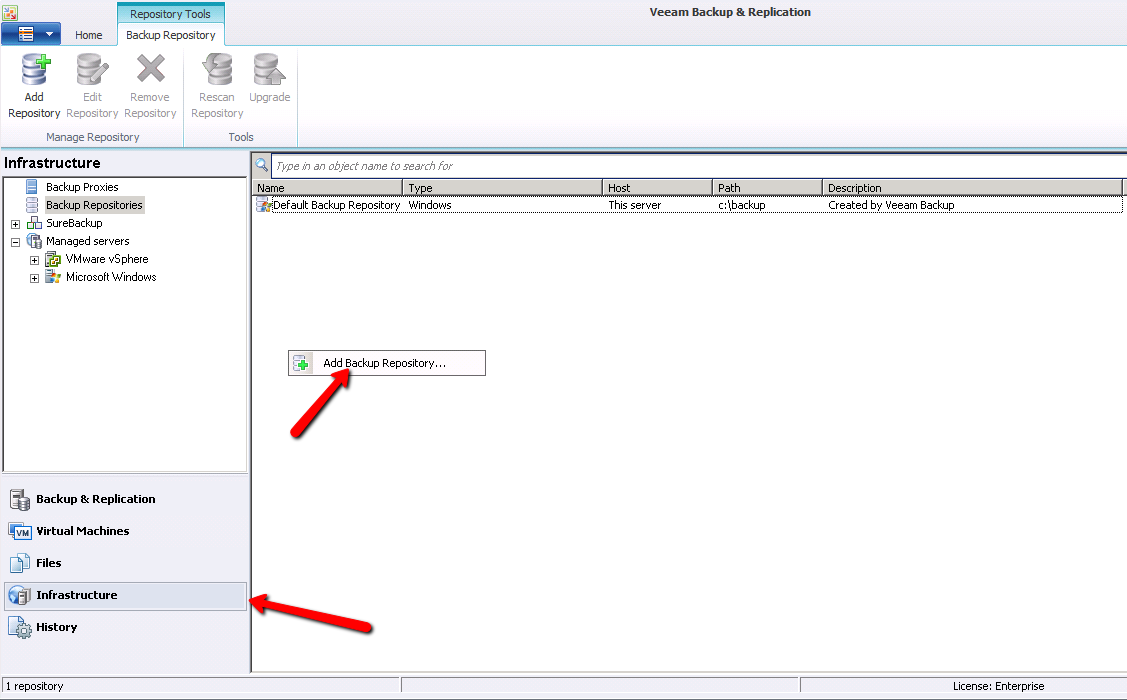Click the Rescan Repository ribbon icon

tap(217, 70)
